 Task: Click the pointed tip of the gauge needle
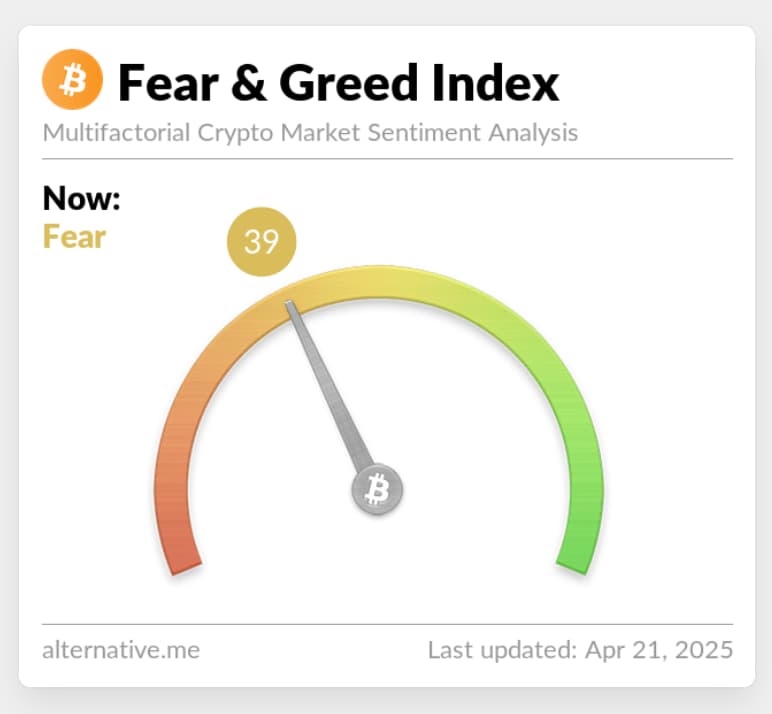291,305
